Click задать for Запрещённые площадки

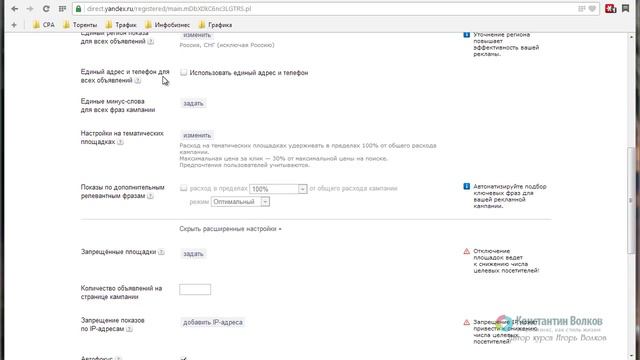click(x=193, y=254)
